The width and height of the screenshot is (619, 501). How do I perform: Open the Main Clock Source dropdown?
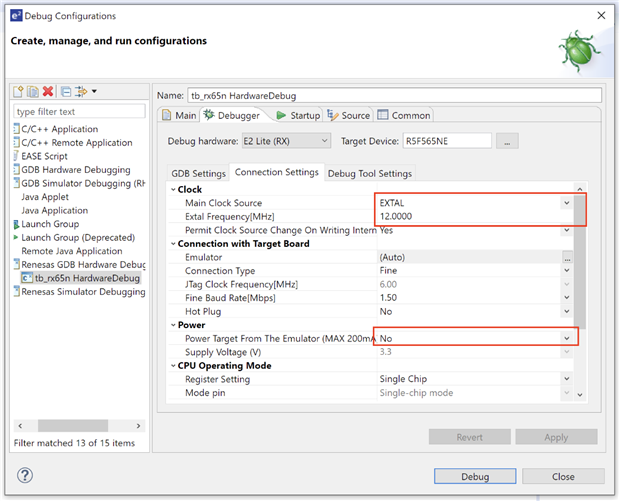[567, 203]
